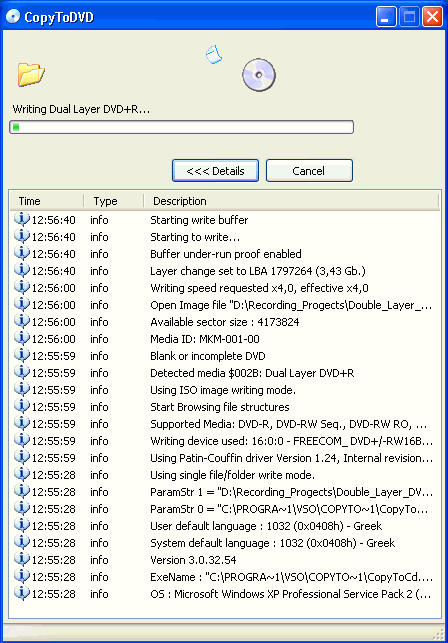Click info icon on 'Buffer under-run proof enabled' row
This screenshot has width=448, height=643.
[x=22, y=253]
